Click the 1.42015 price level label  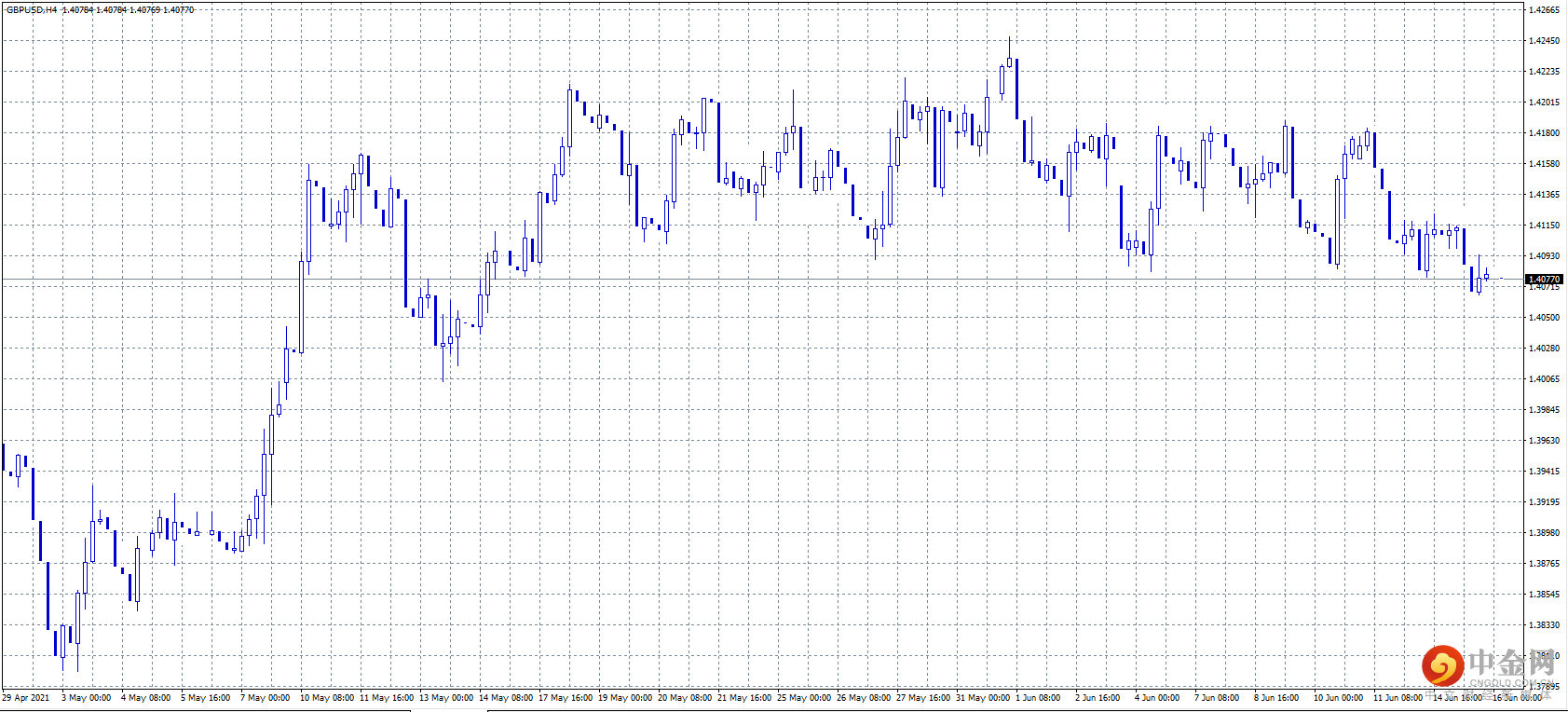(1544, 103)
